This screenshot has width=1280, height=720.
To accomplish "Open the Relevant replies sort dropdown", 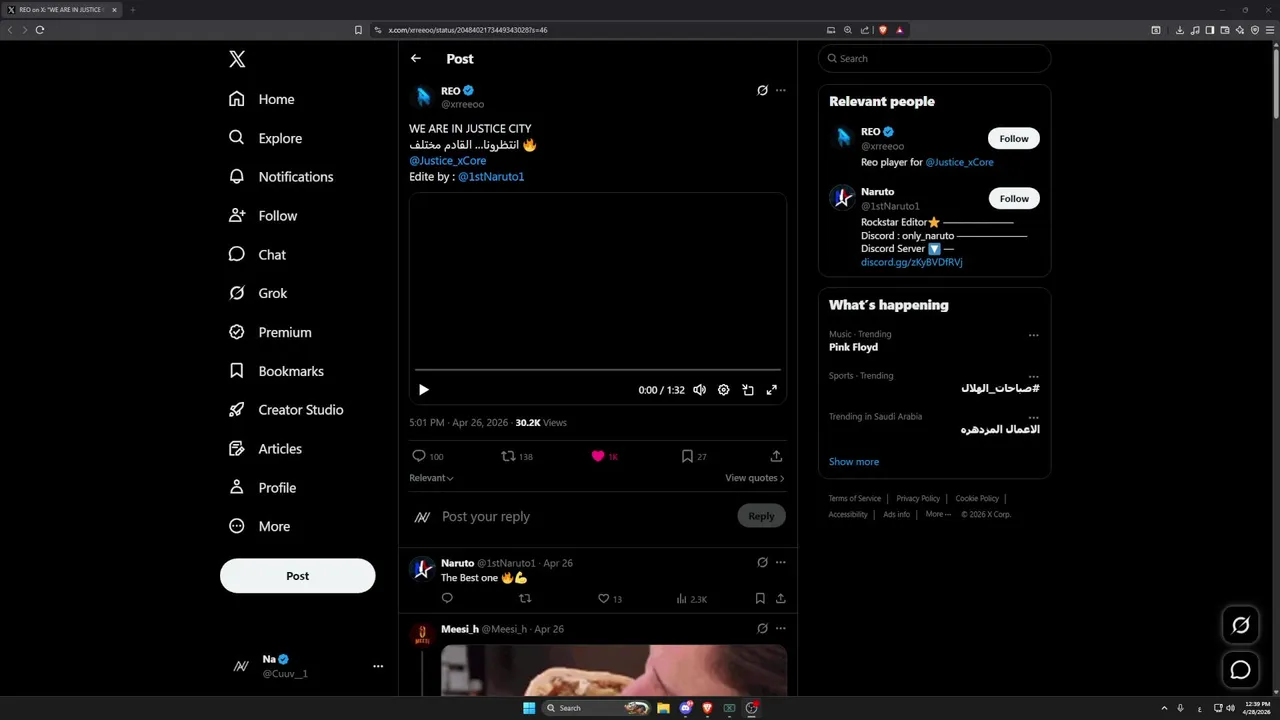I will tap(431, 478).
